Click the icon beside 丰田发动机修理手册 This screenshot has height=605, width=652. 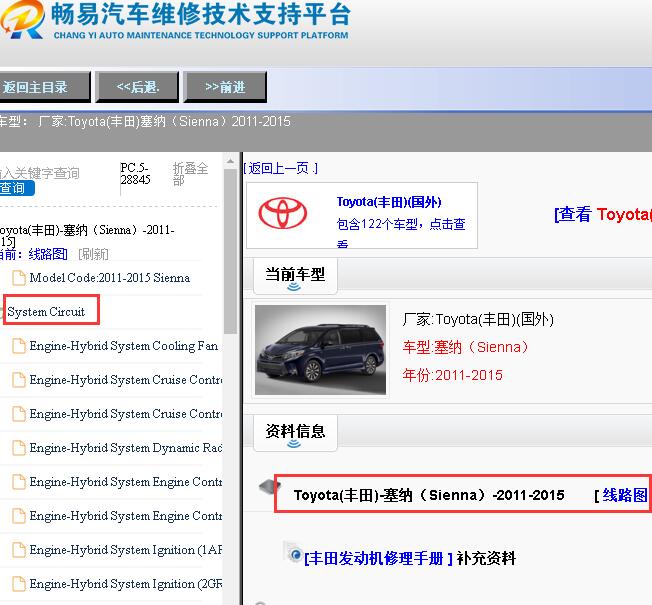pyautogui.click(x=293, y=552)
